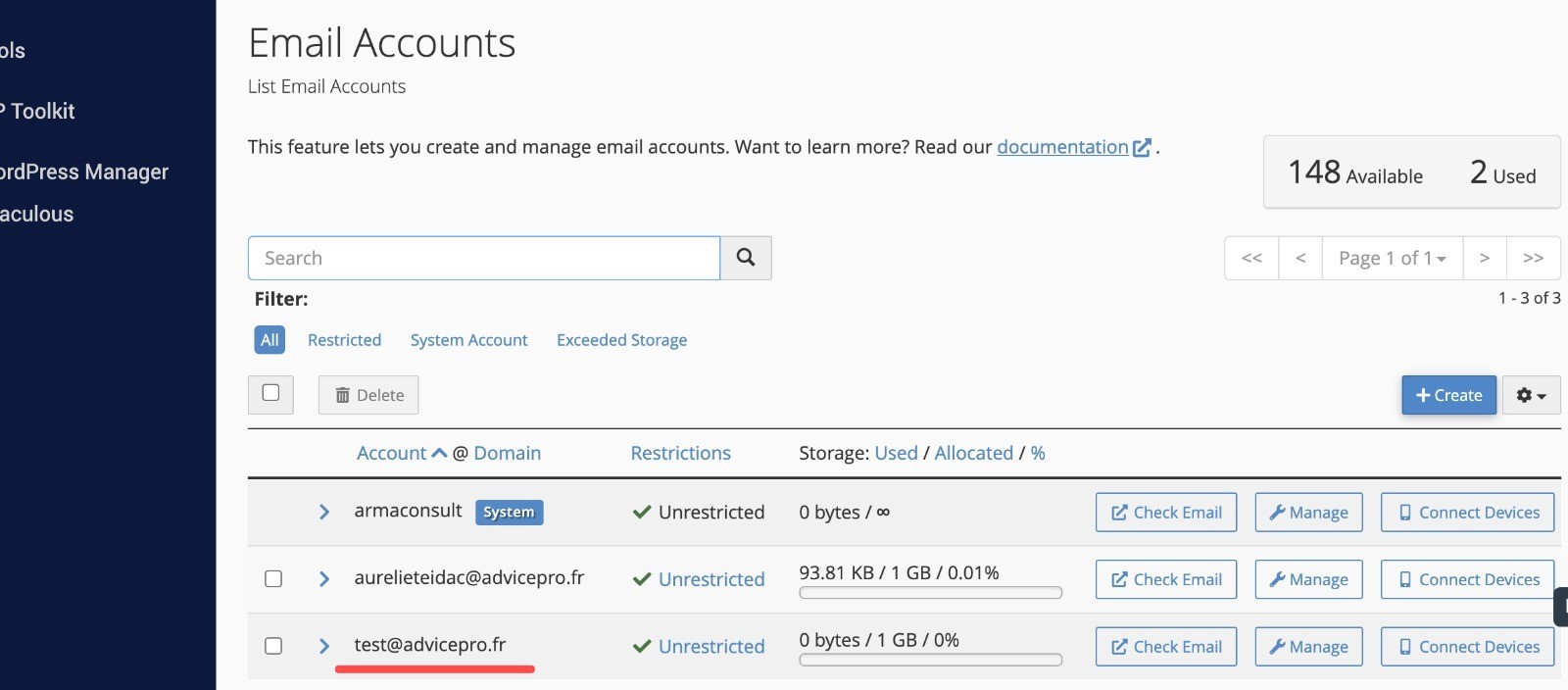This screenshot has width=1568, height=690.
Task: Go to the first page using << button
Action: coord(1251,258)
